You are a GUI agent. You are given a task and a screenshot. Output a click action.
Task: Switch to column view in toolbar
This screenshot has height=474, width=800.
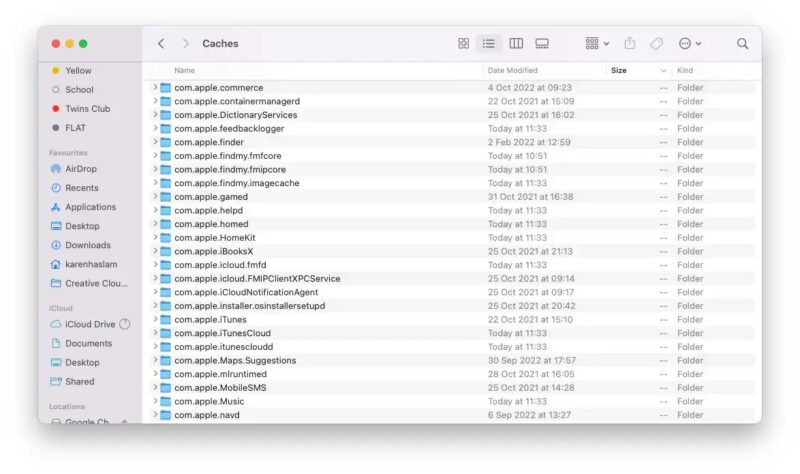click(516, 44)
